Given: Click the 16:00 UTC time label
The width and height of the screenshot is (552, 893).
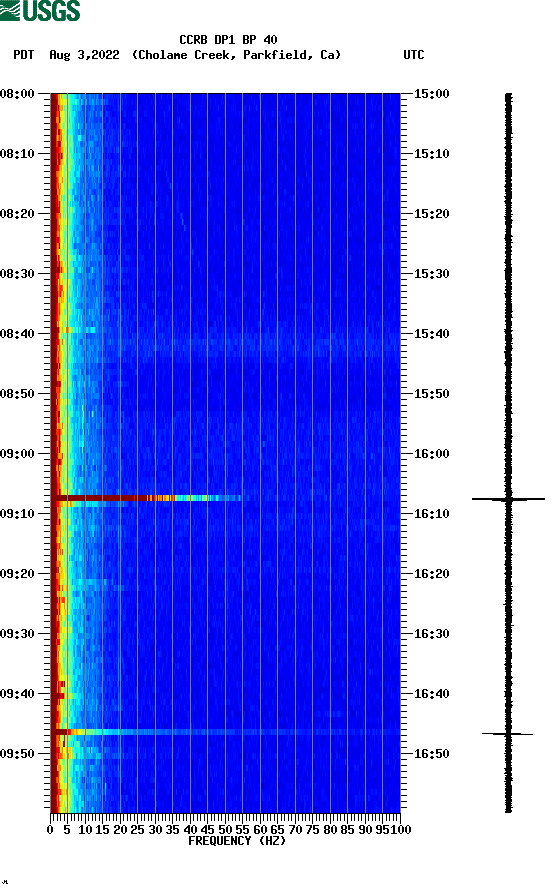Looking at the screenshot, I should (x=431, y=454).
